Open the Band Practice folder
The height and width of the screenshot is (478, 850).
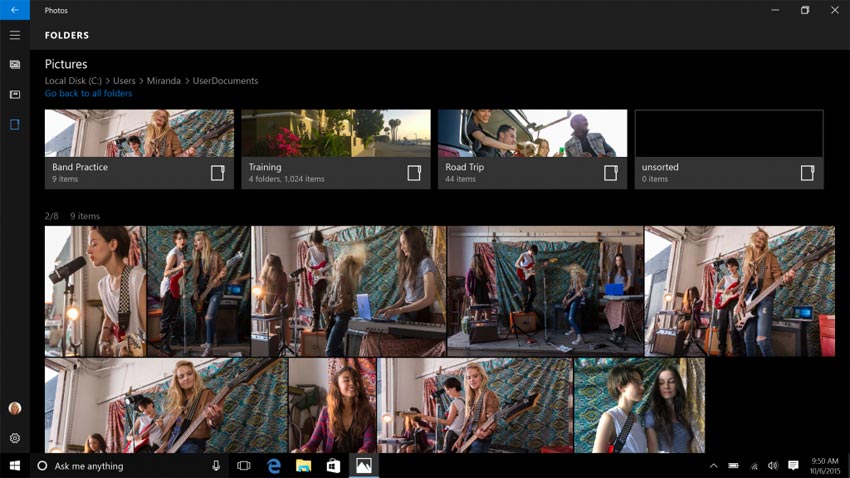click(x=139, y=149)
